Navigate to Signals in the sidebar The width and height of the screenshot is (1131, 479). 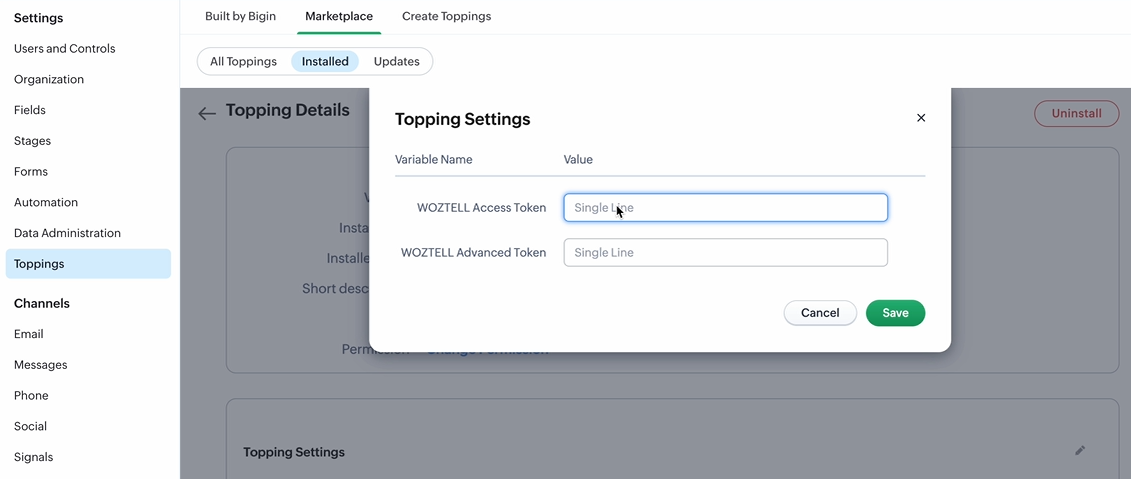(x=33, y=457)
